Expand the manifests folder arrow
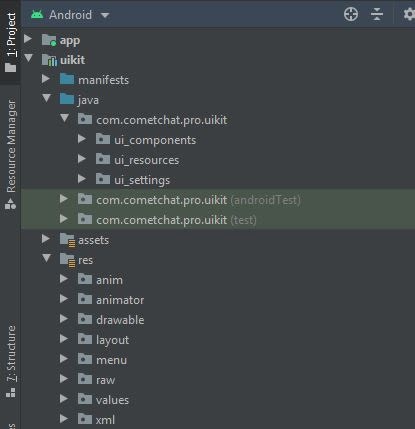This screenshot has width=415, height=429. [46, 79]
